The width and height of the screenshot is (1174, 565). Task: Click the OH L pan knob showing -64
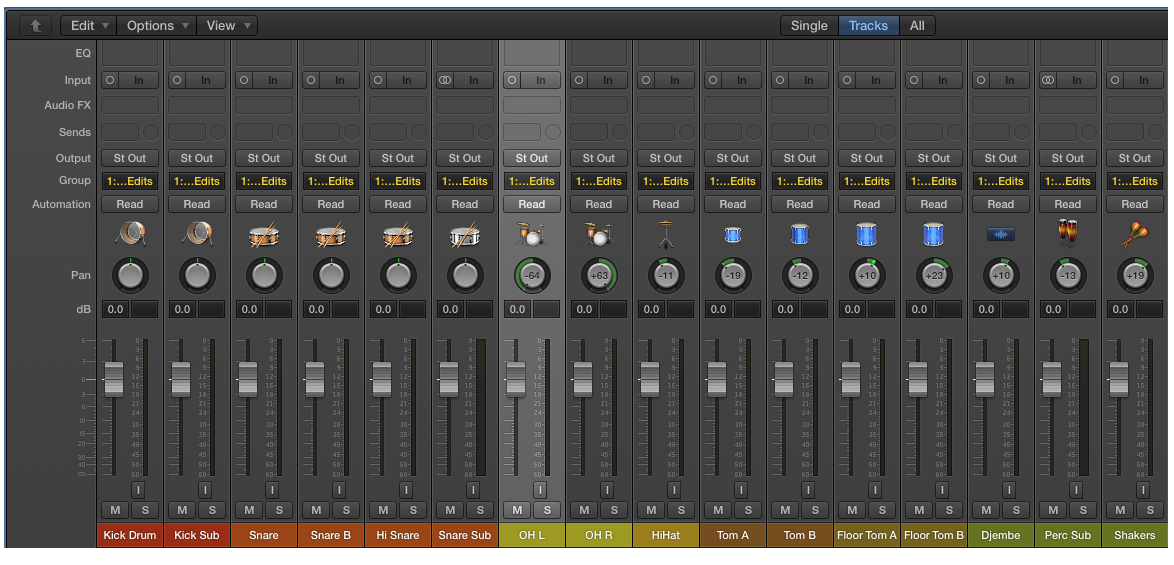pos(532,276)
